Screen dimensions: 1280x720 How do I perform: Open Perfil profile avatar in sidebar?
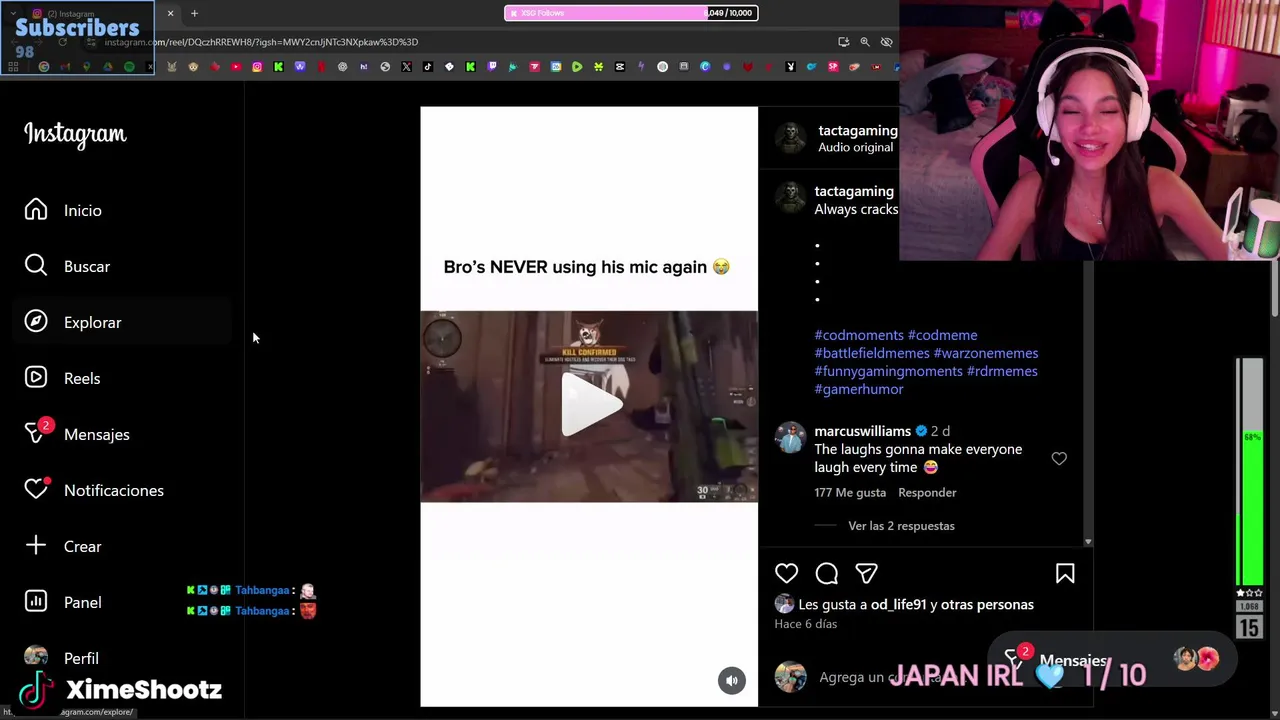(36, 657)
